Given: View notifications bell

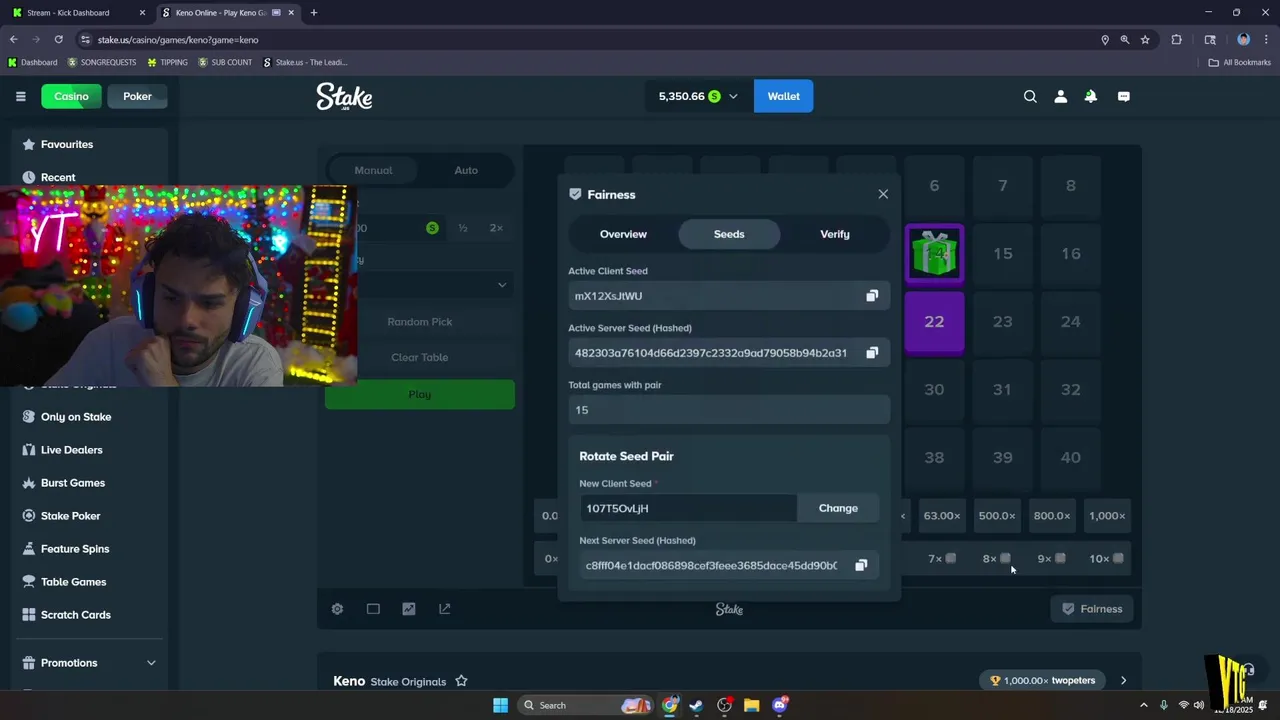Looking at the screenshot, I should point(1091,96).
